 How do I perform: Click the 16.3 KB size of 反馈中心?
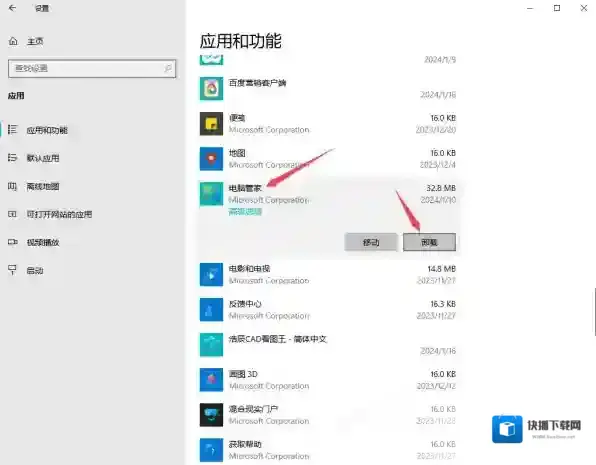click(443, 304)
